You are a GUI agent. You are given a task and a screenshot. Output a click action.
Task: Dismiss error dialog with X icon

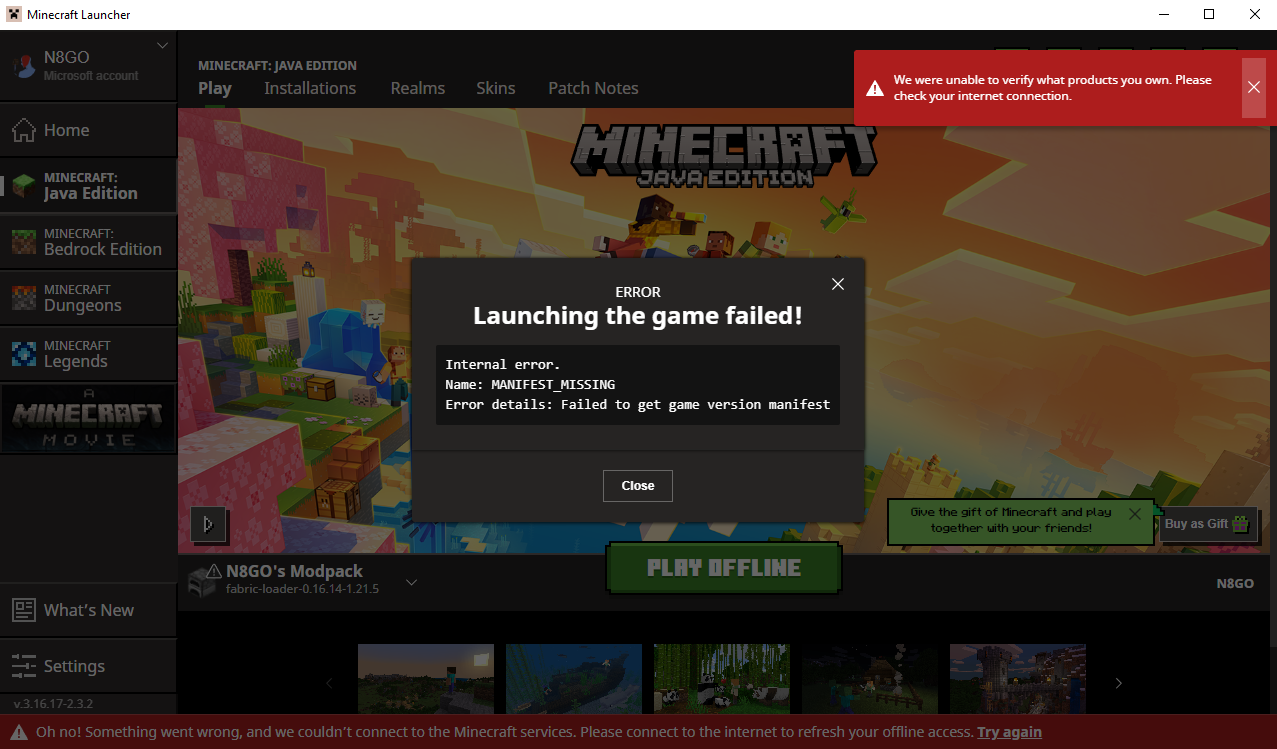tap(838, 284)
